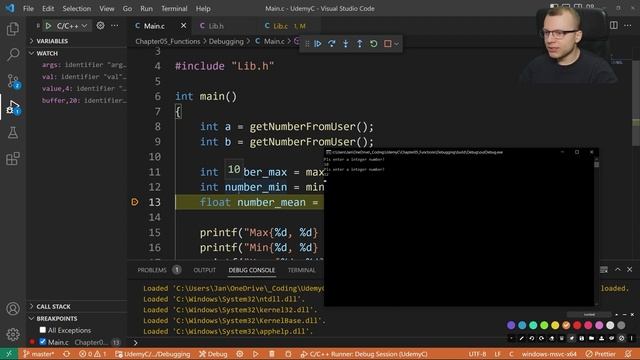Open launch.json via gear next to C/C++
Screen dimensions: 640x360
pyautogui.click(x=100, y=26)
